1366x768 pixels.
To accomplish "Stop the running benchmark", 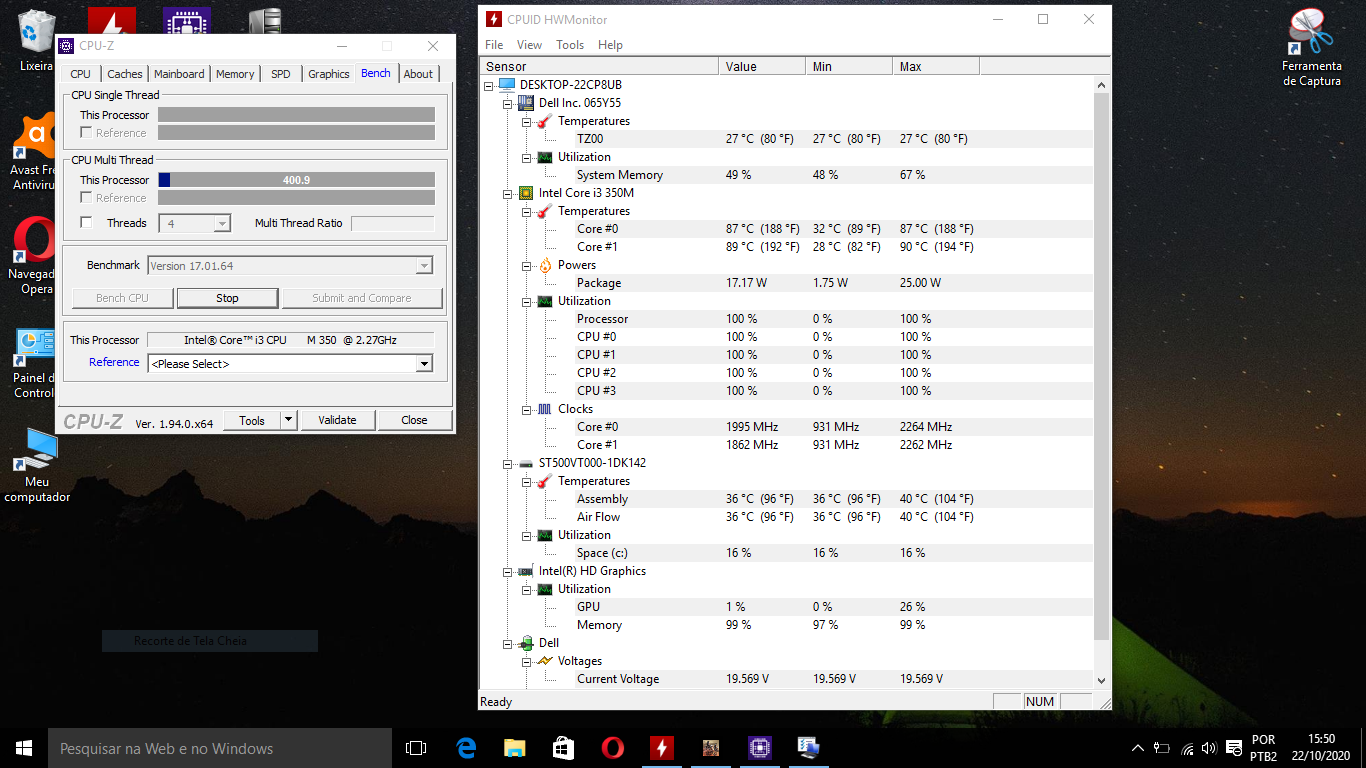I will 227,298.
